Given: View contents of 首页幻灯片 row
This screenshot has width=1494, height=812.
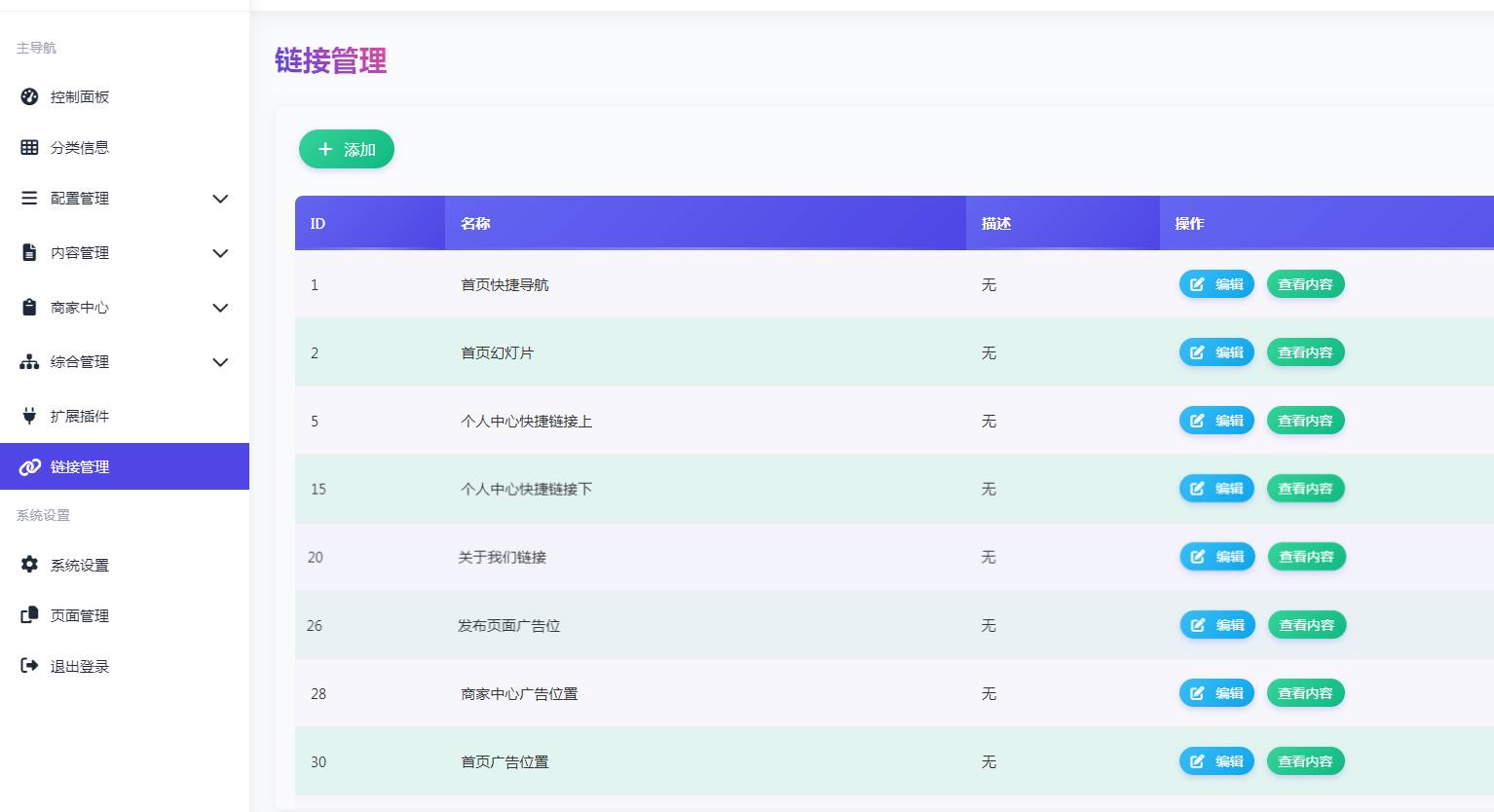Looking at the screenshot, I should [x=1305, y=352].
